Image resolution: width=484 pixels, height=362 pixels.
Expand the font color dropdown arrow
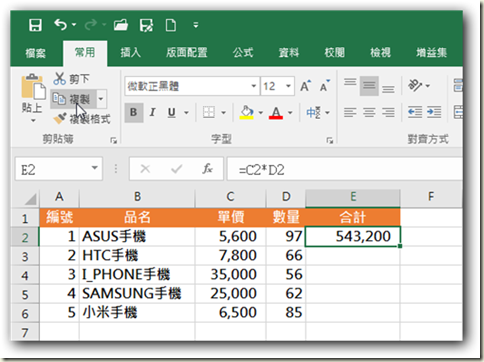pos(290,113)
